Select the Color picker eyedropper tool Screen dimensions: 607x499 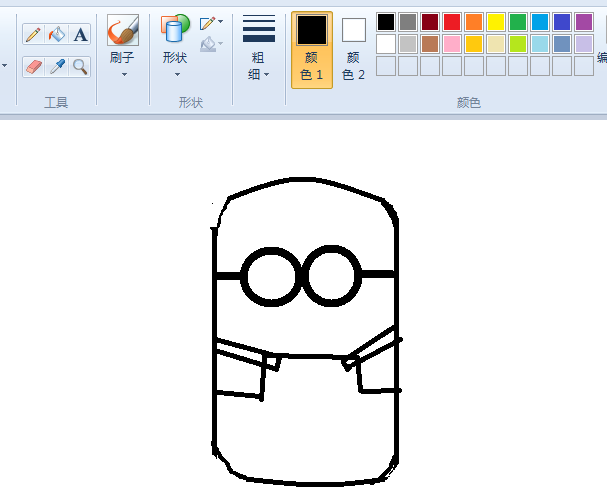[57, 67]
